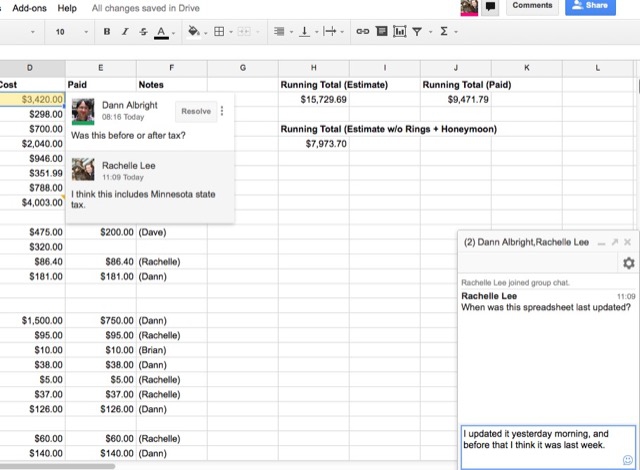The image size is (640, 470).
Task: Select the (Dave) notes cell
Action: (x=172, y=232)
